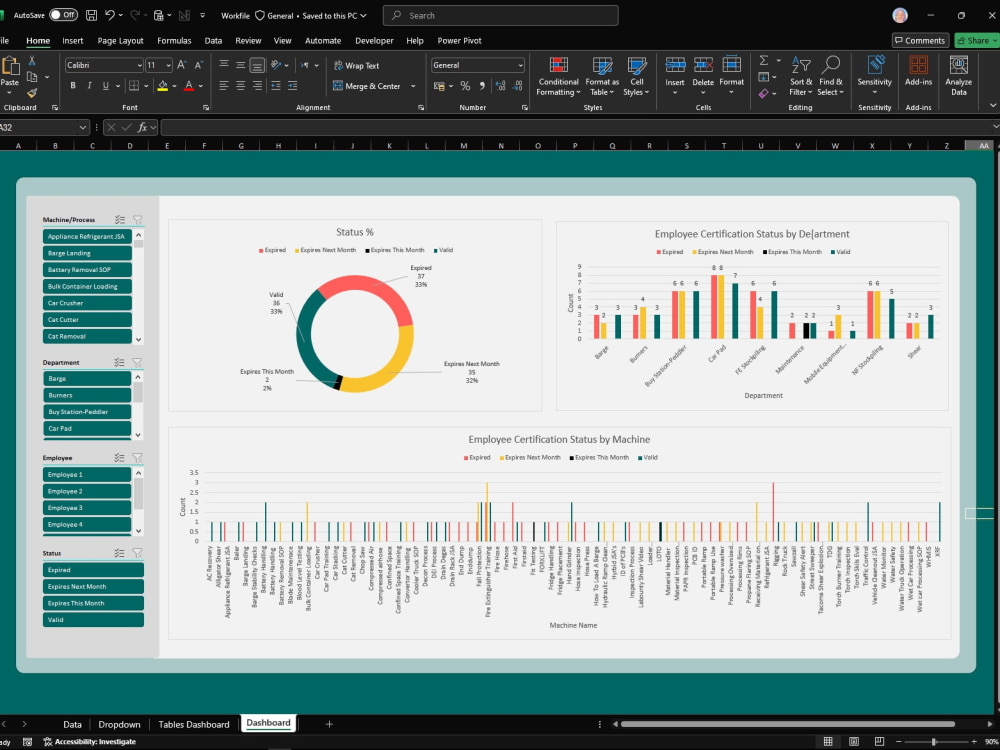Click Increase Indent icon
1000x750 pixels.
tap(292, 85)
